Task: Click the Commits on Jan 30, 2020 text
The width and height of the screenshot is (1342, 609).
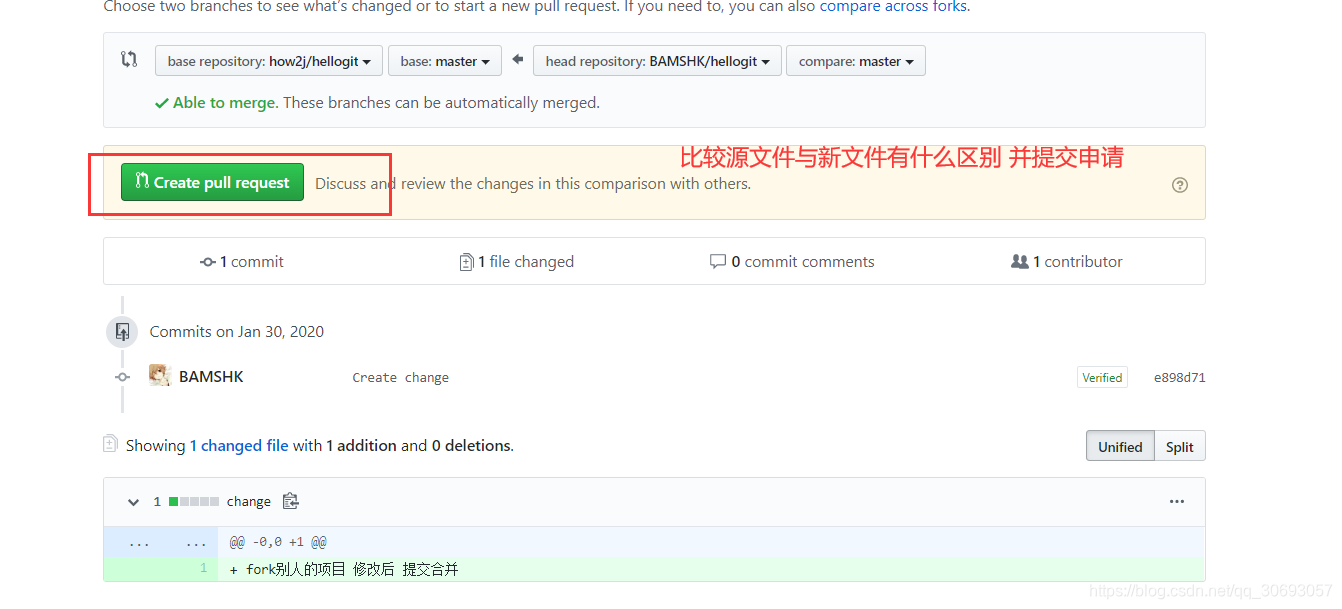Action: pos(237,332)
